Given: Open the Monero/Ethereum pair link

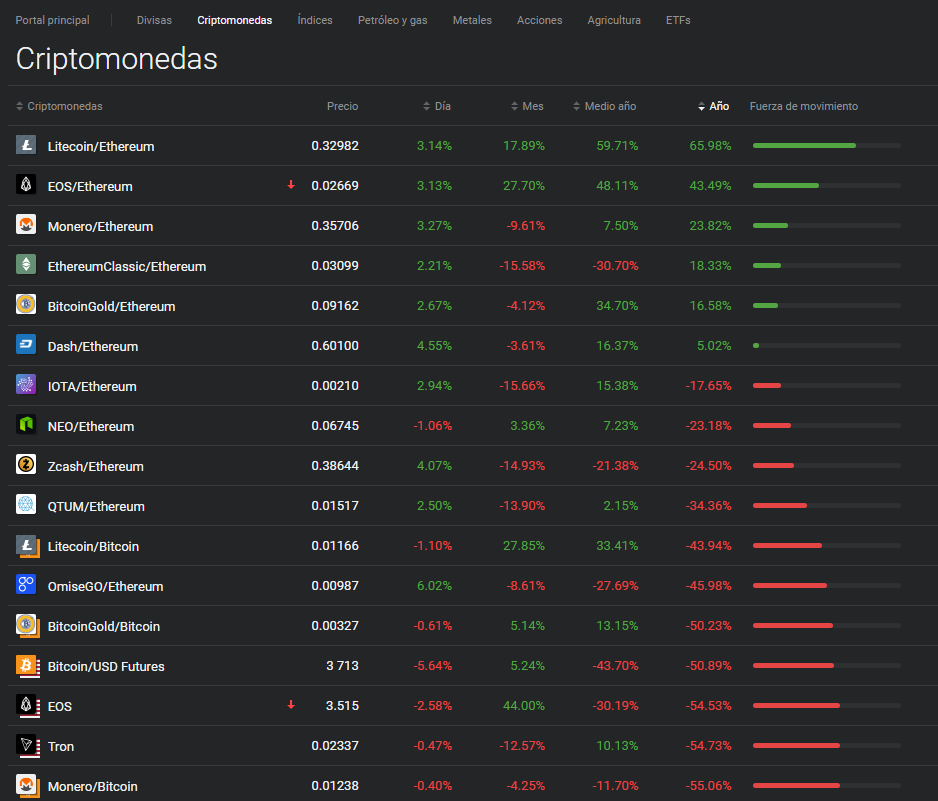Looking at the screenshot, I should tap(100, 226).
